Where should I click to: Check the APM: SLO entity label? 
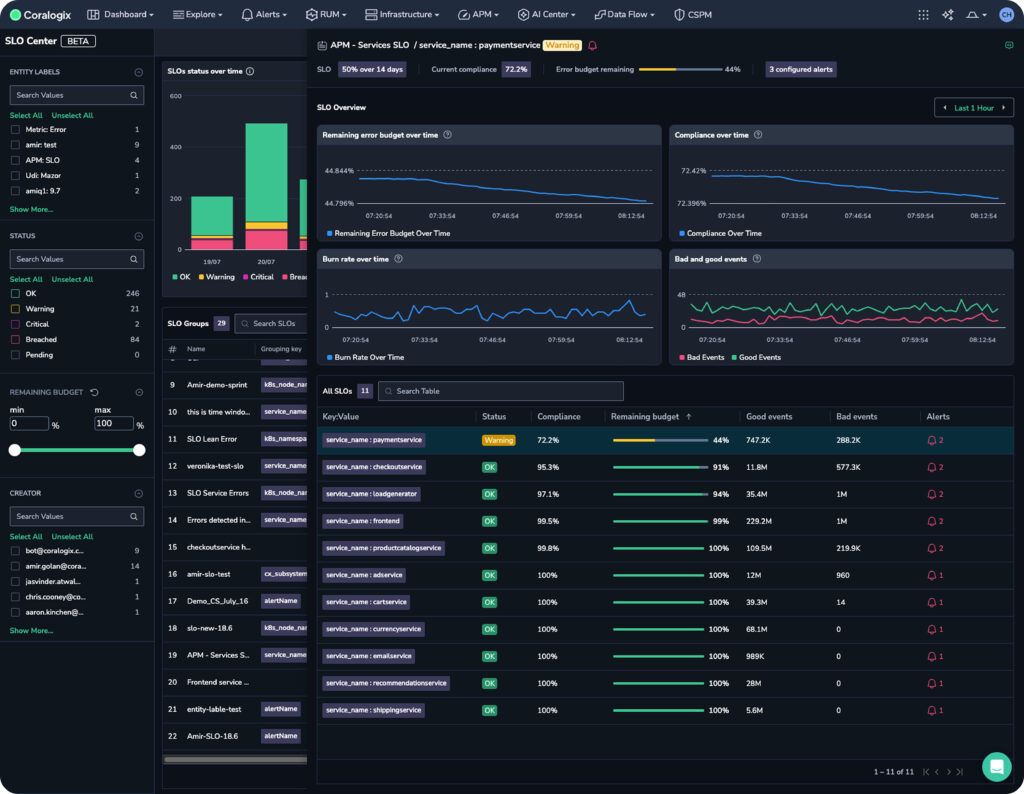[15, 160]
